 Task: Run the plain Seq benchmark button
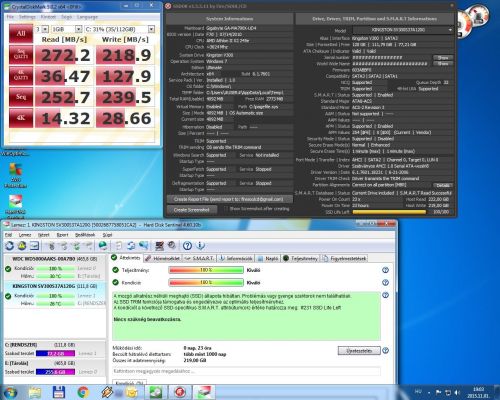coord(21,97)
